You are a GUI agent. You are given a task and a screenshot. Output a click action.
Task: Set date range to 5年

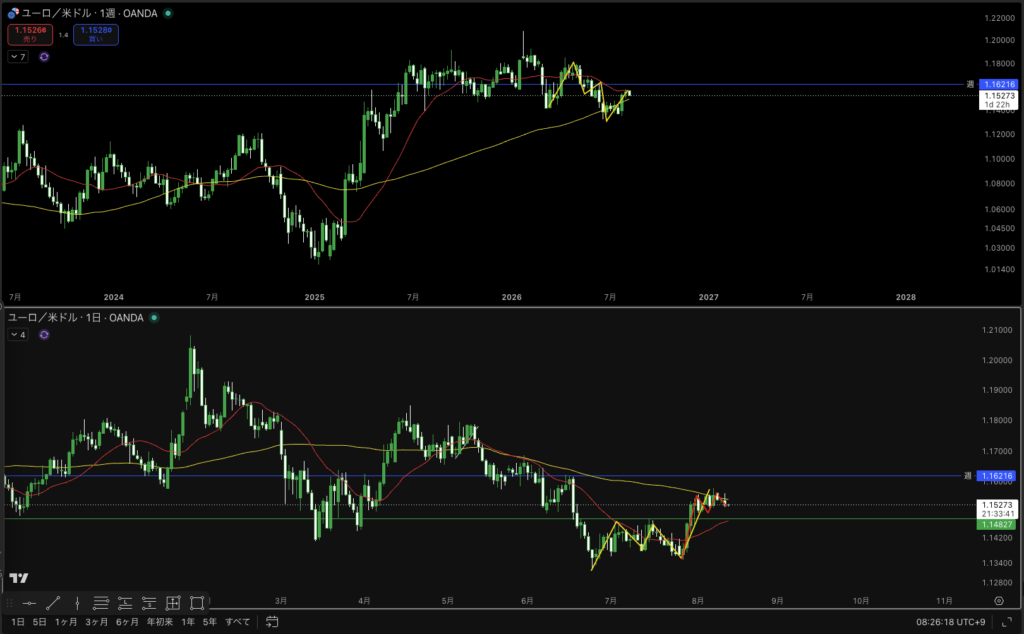(x=210, y=622)
